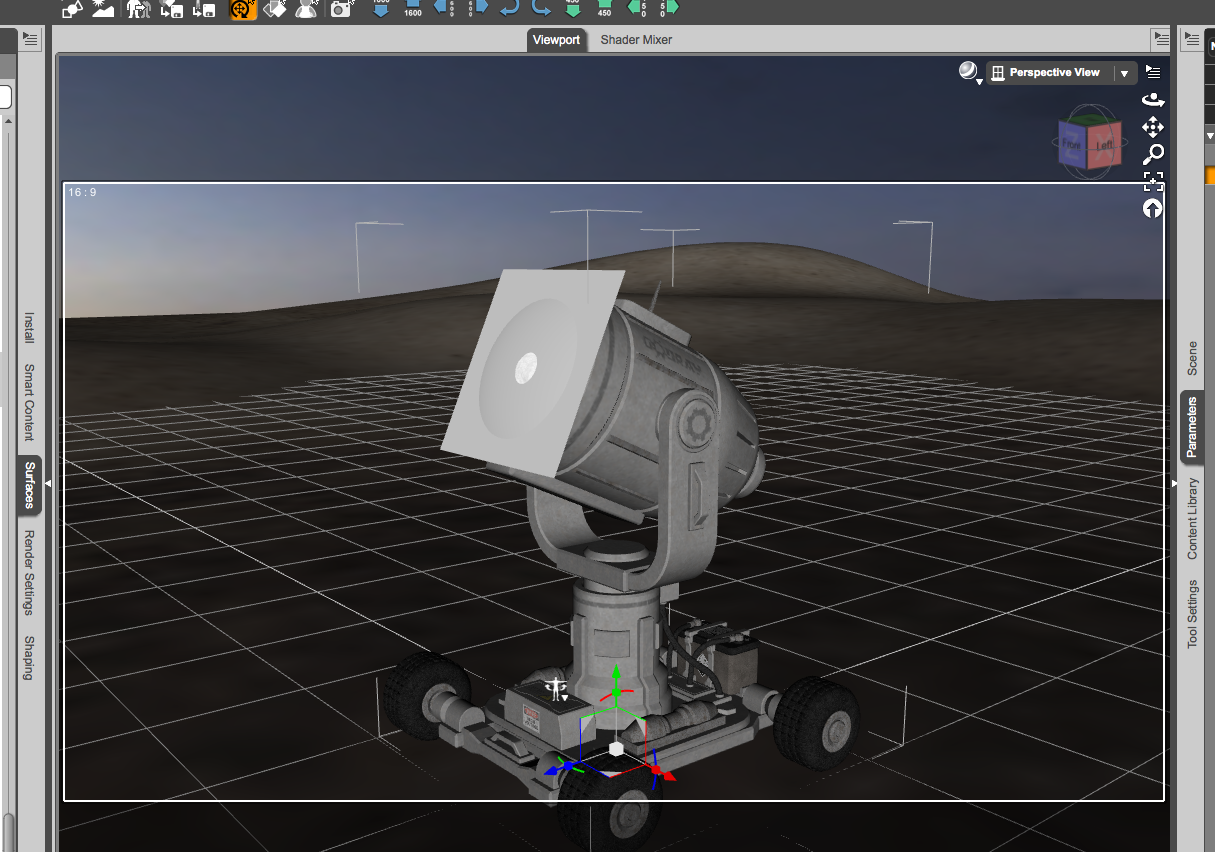Select the Region Navigator figure tool
The height and width of the screenshot is (852, 1215).
click(x=307, y=9)
